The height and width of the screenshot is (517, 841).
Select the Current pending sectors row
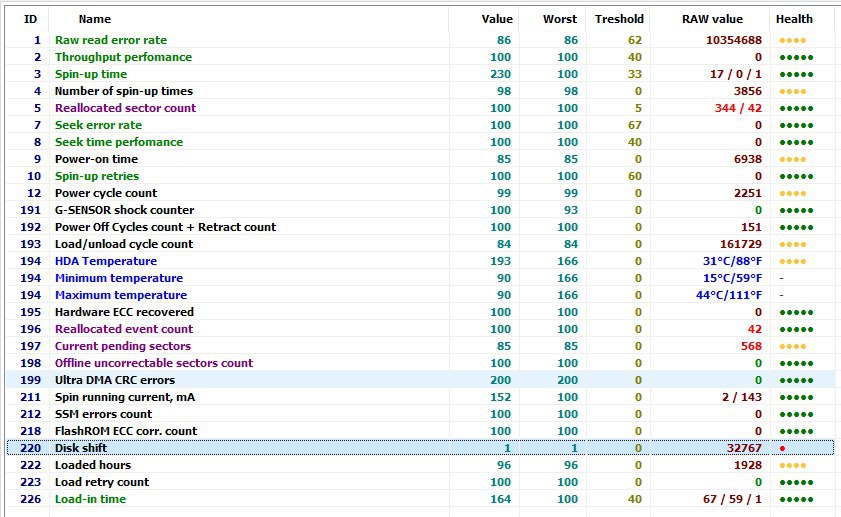123,346
